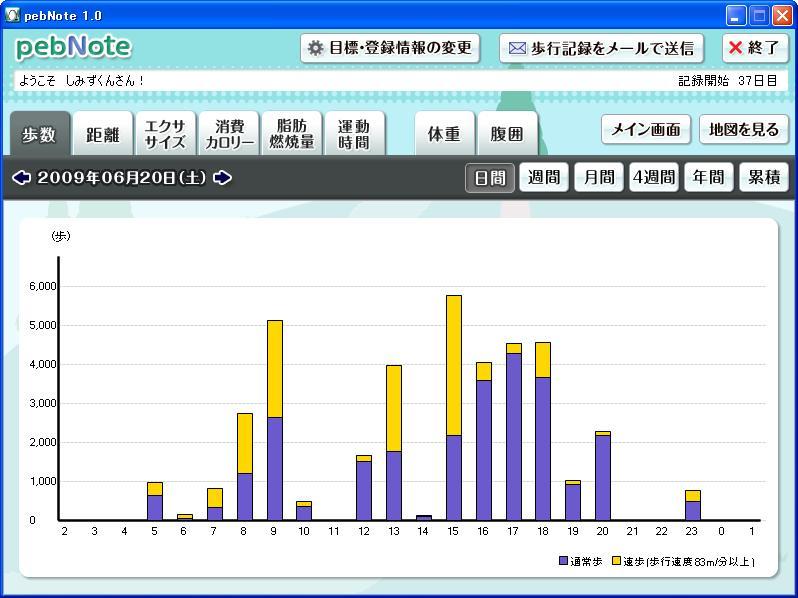Go to メイン画面 main screen
798x598 pixels.
click(646, 129)
